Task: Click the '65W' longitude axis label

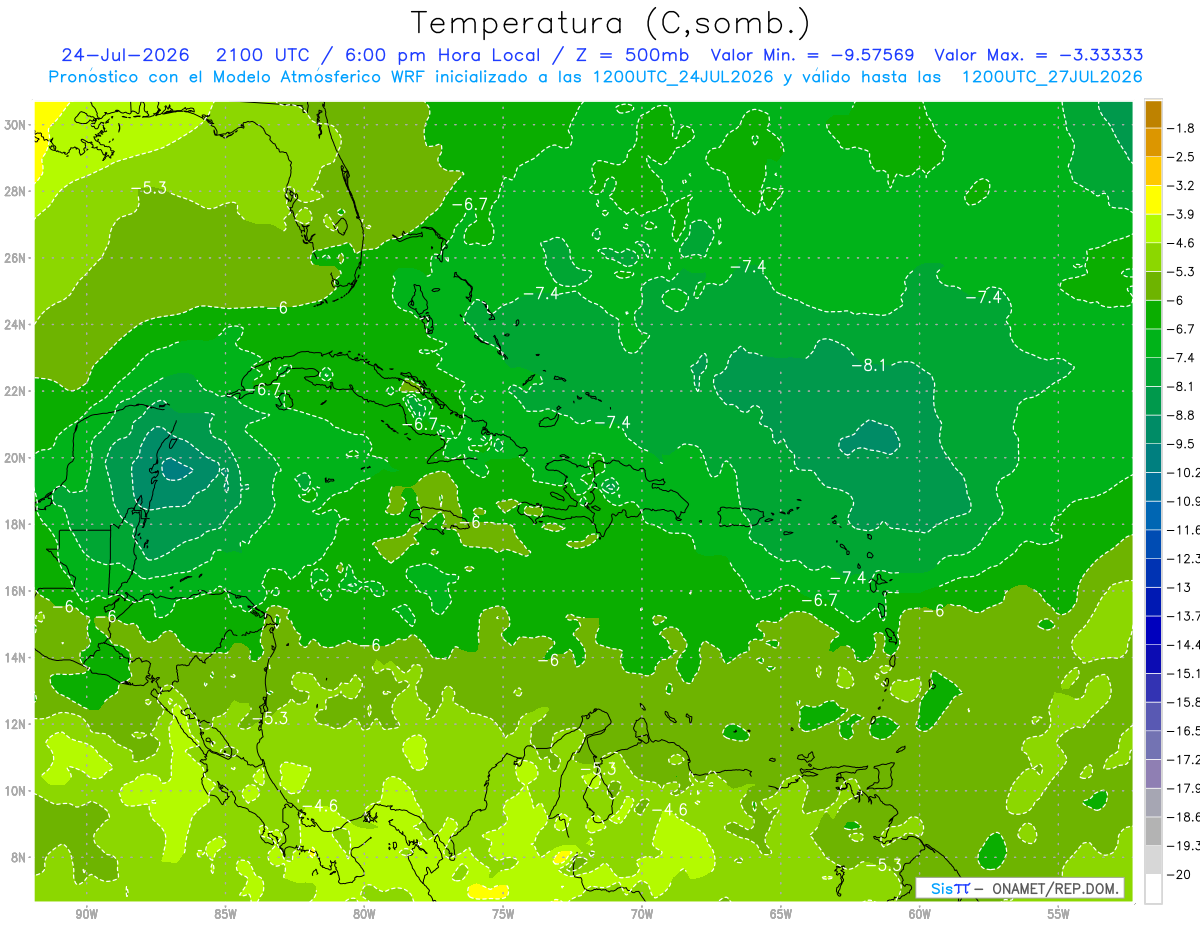Action: [781, 914]
